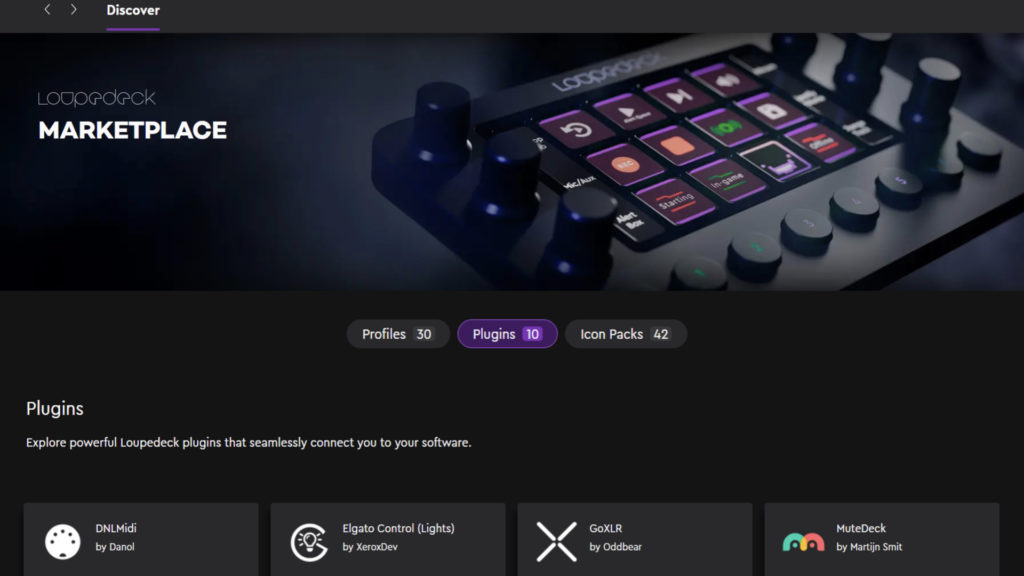Viewport: 1024px width, 576px height.
Task: Click the Loupedeck logo in banner
Action: [x=97, y=98]
